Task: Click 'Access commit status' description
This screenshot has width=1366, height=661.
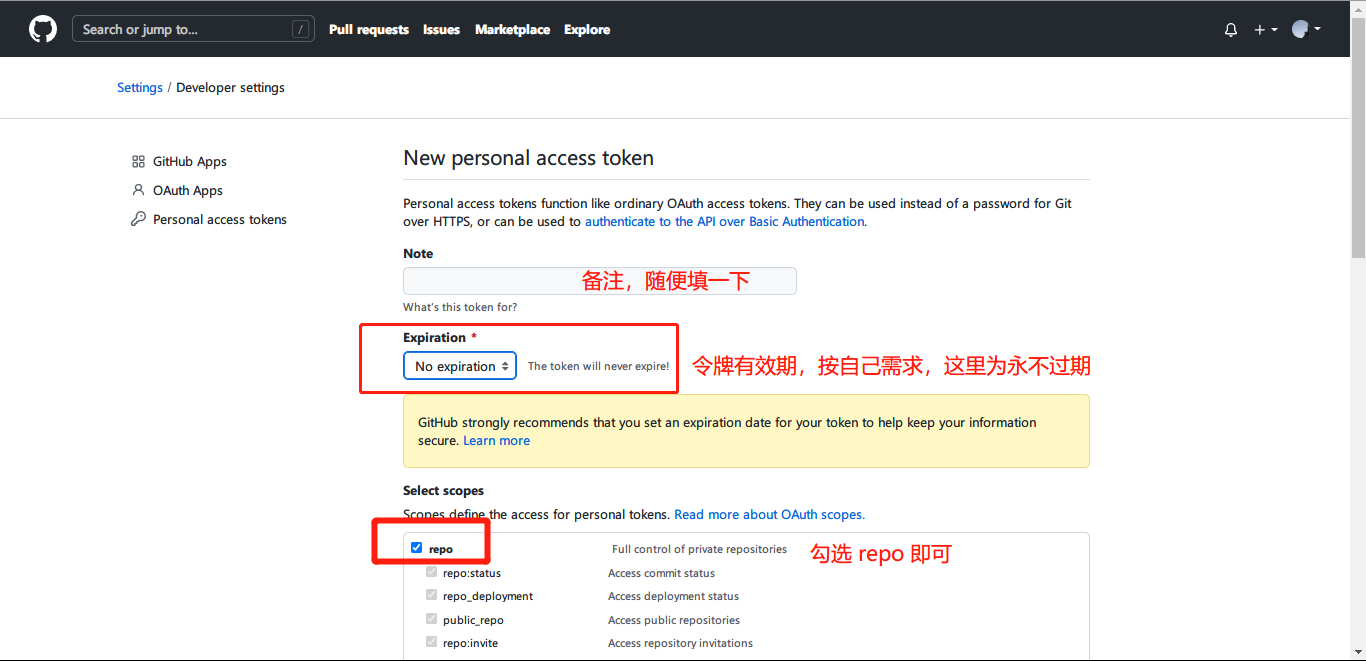Action: (x=662, y=573)
